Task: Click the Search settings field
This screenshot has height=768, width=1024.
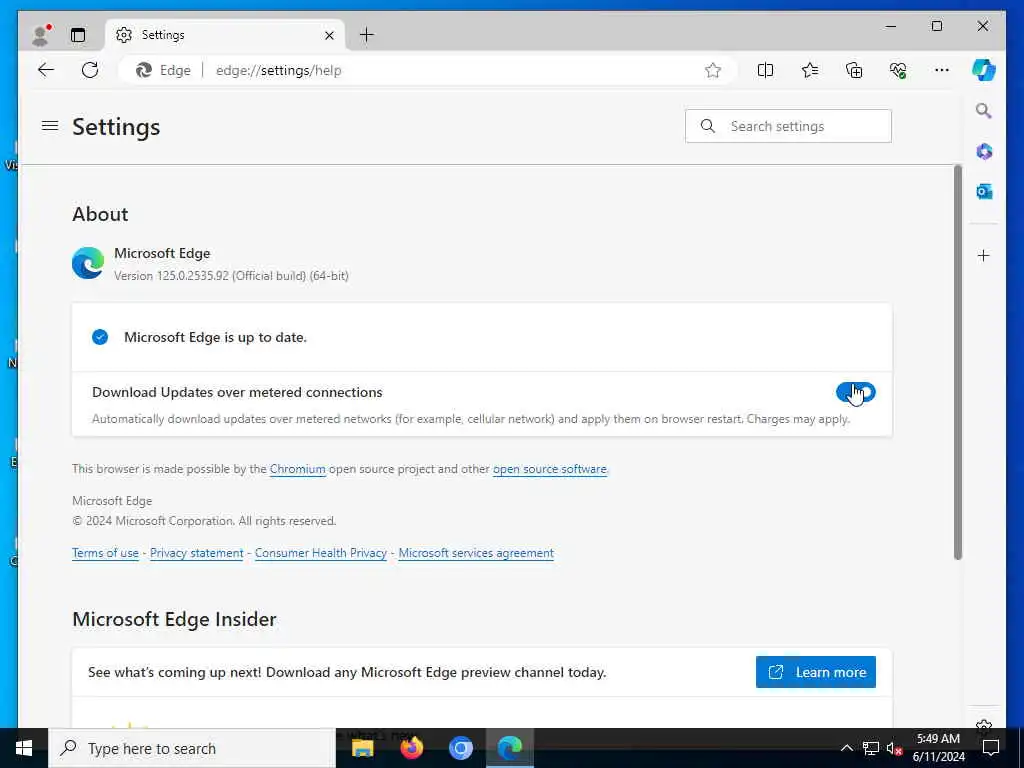Action: tap(788, 126)
